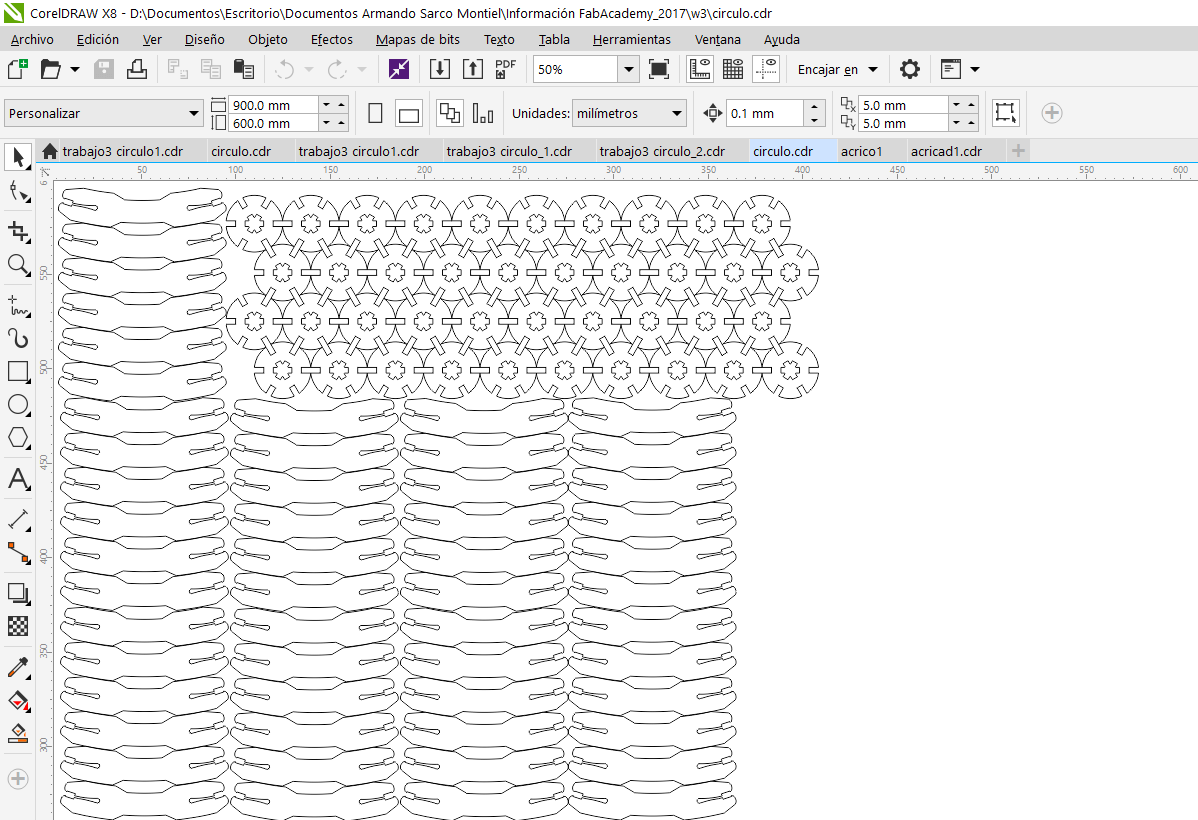Pick the Transparency checkerboard tool
The height and width of the screenshot is (820, 1198).
tap(18, 627)
